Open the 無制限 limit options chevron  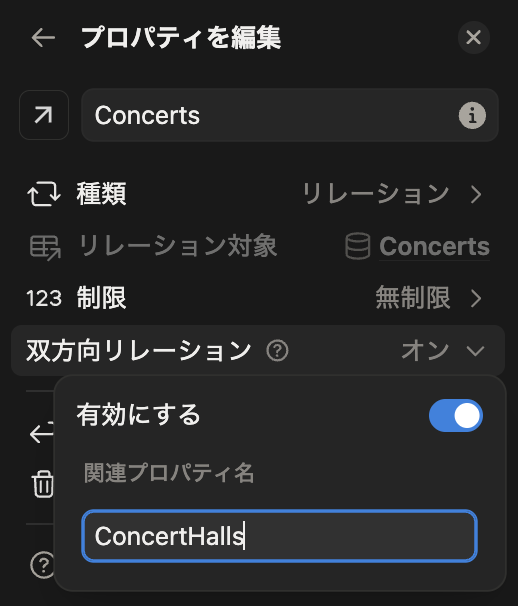(x=476, y=299)
